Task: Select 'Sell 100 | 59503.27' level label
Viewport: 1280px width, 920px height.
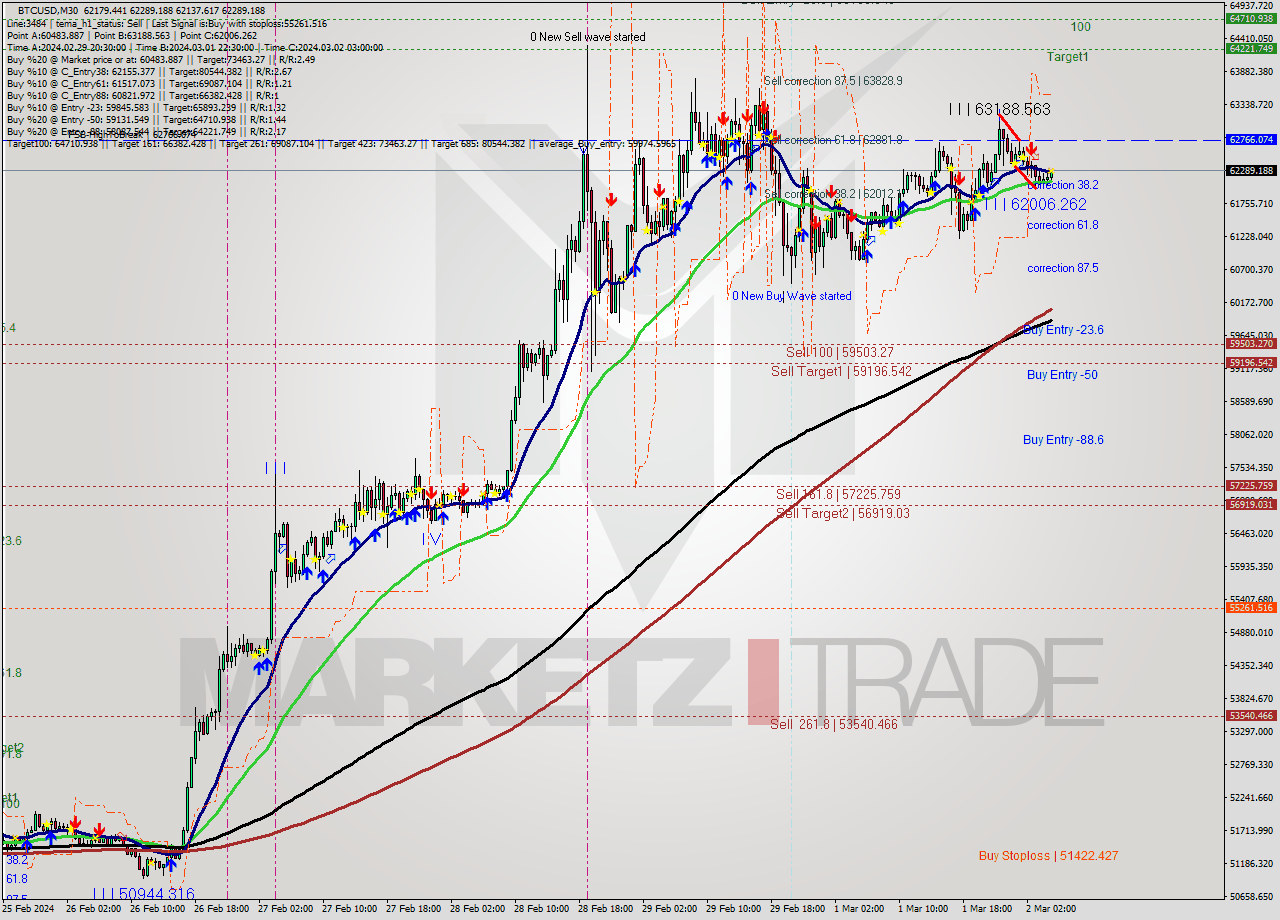Action: coord(840,352)
